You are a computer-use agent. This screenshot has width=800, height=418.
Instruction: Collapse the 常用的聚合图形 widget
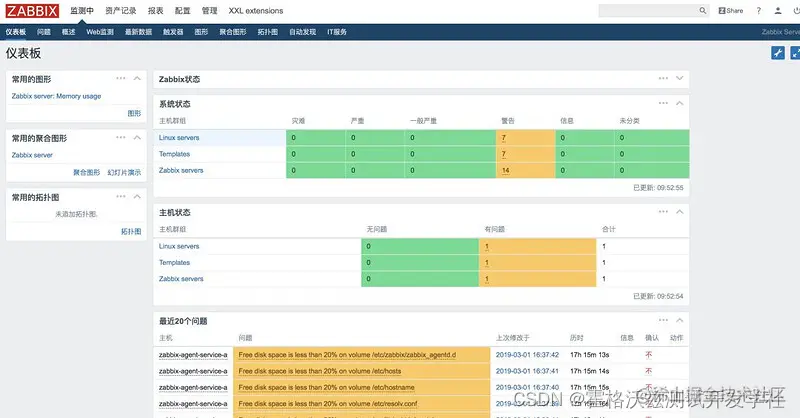click(x=137, y=138)
